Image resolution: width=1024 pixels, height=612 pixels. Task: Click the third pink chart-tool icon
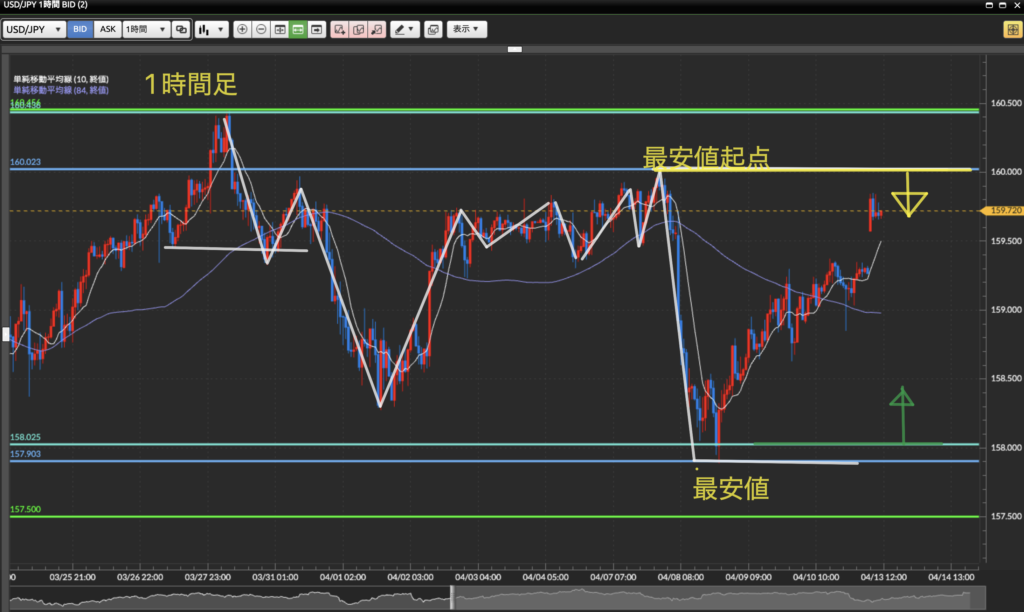(376, 30)
